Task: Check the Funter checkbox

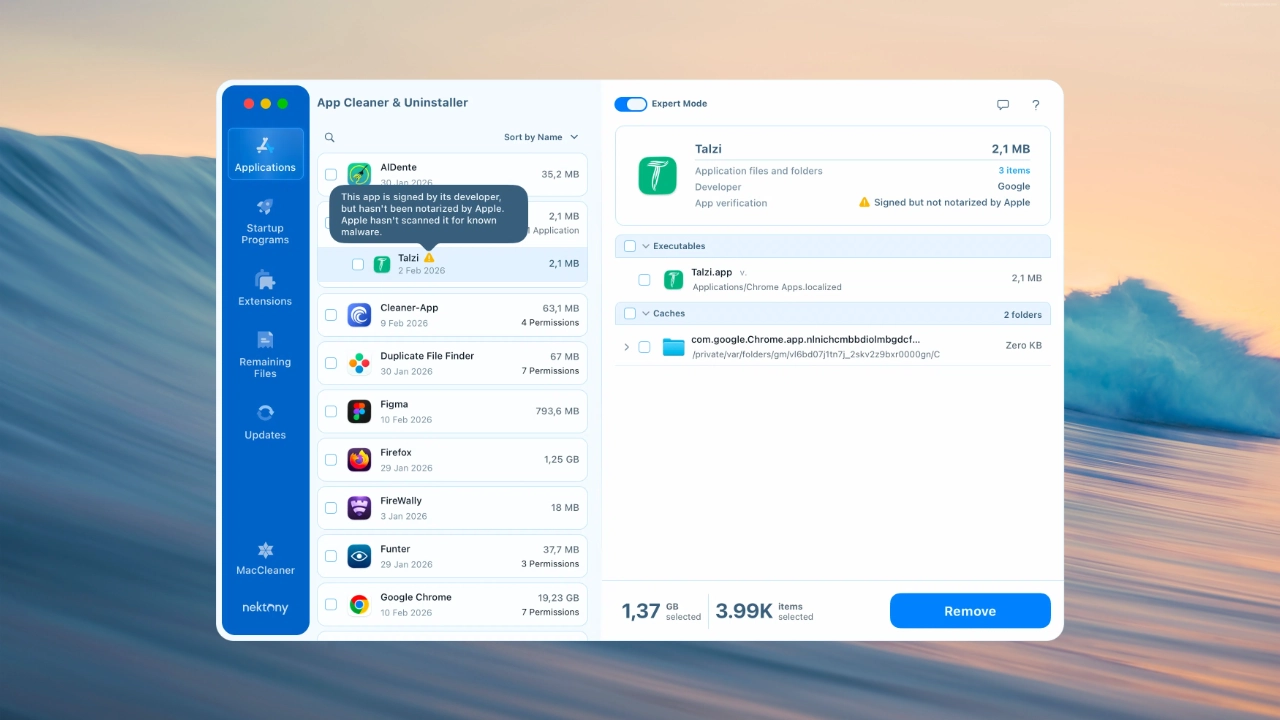Action: click(331, 556)
